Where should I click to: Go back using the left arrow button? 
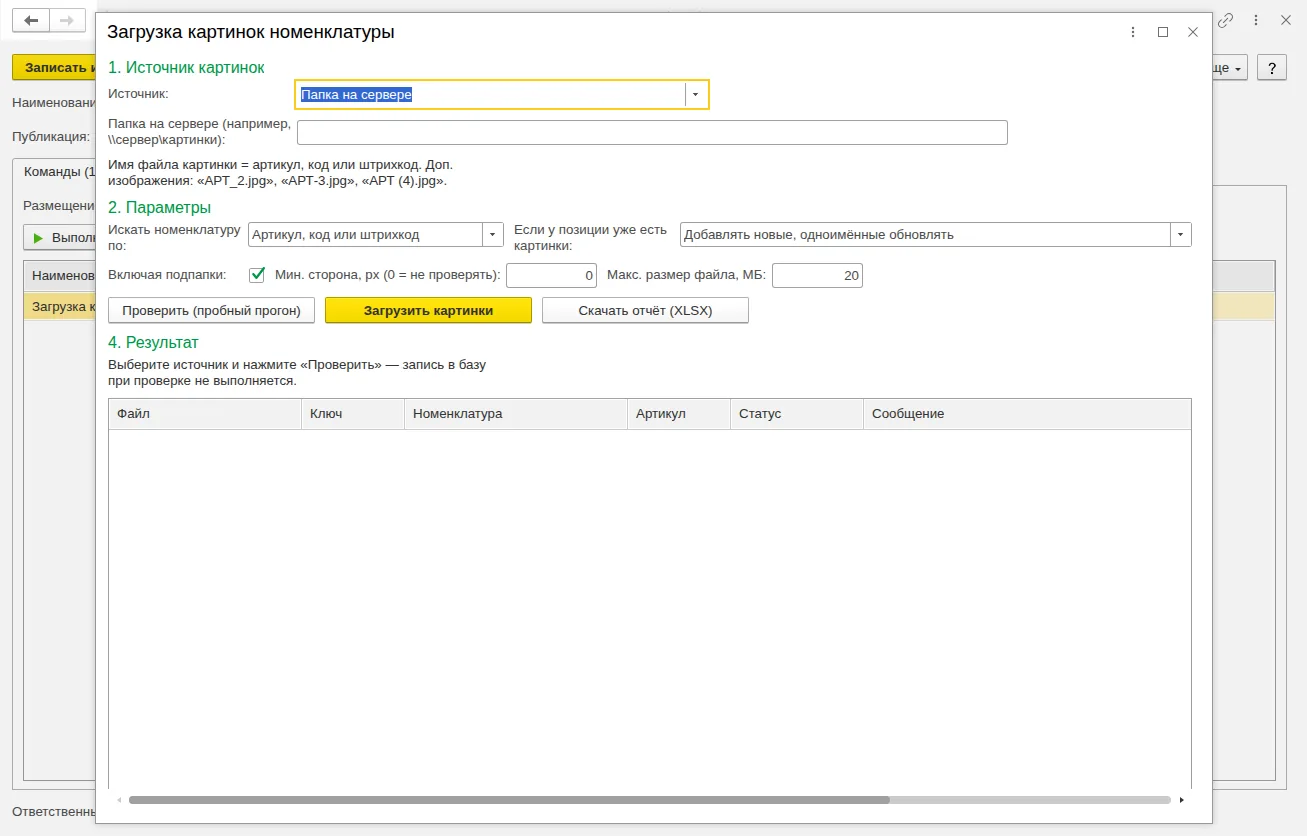[30, 20]
